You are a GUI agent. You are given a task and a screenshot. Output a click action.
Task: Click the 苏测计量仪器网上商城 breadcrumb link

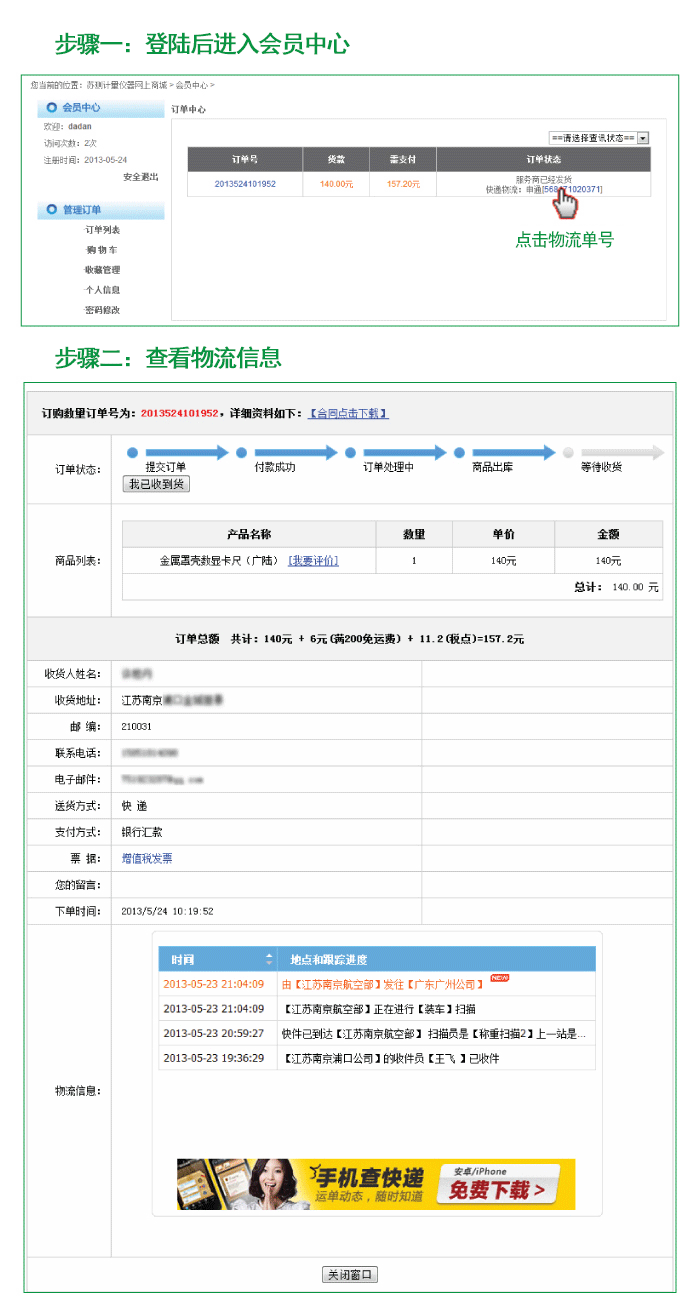click(126, 86)
